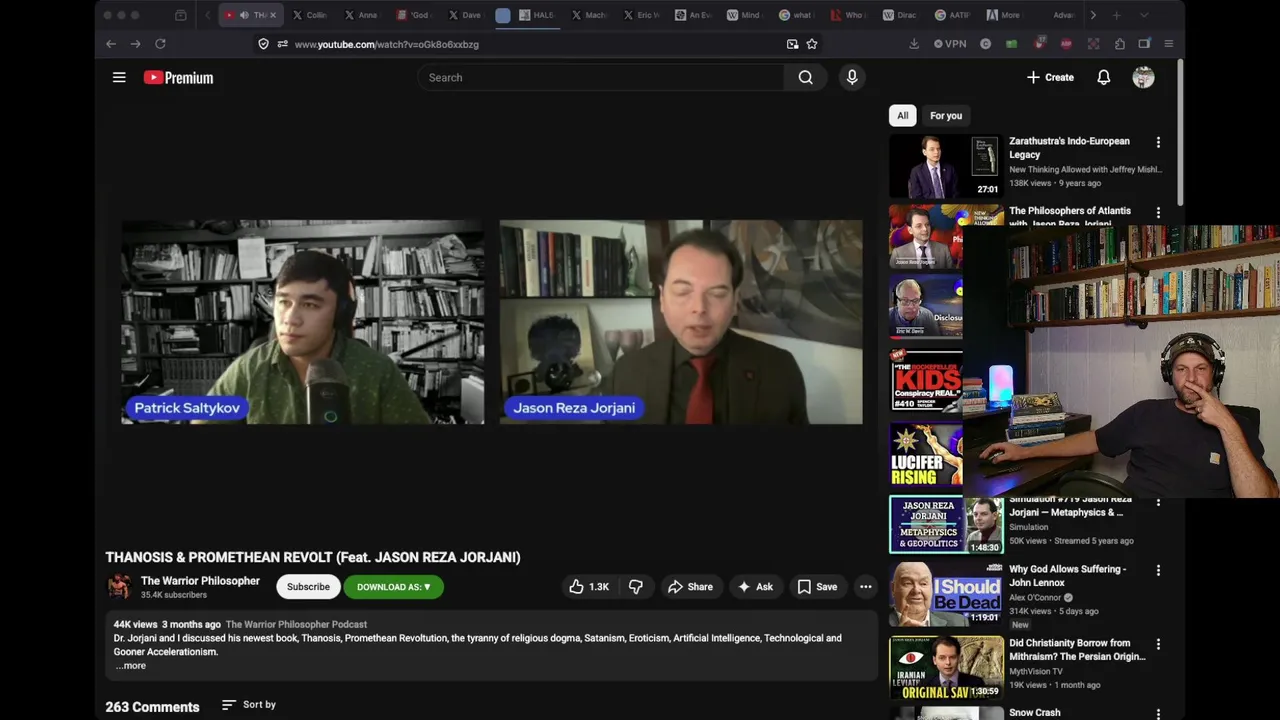1280x720 pixels.
Task: Save the video to a playlist
Action: [x=817, y=587]
